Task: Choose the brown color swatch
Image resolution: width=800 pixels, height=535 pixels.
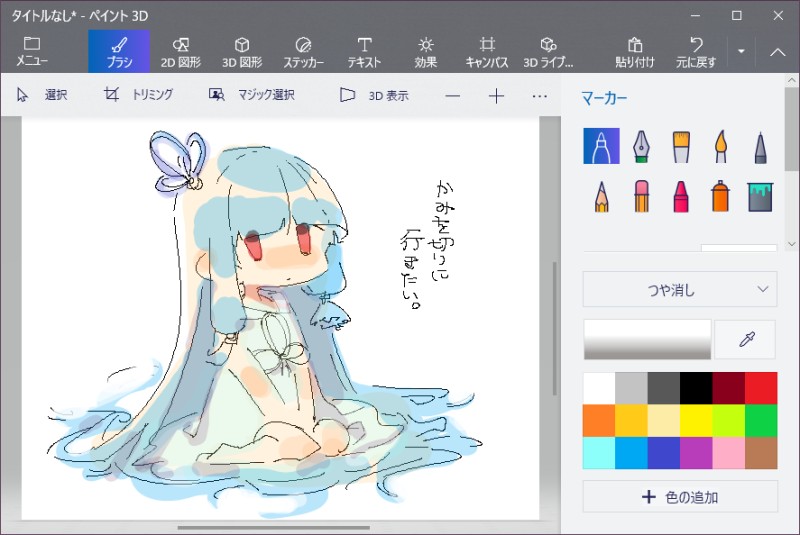Action: click(761, 453)
